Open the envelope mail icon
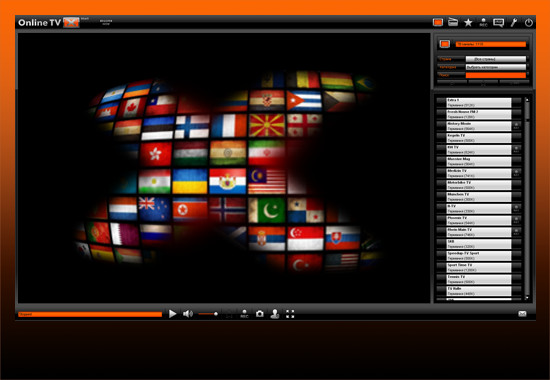 522,314
